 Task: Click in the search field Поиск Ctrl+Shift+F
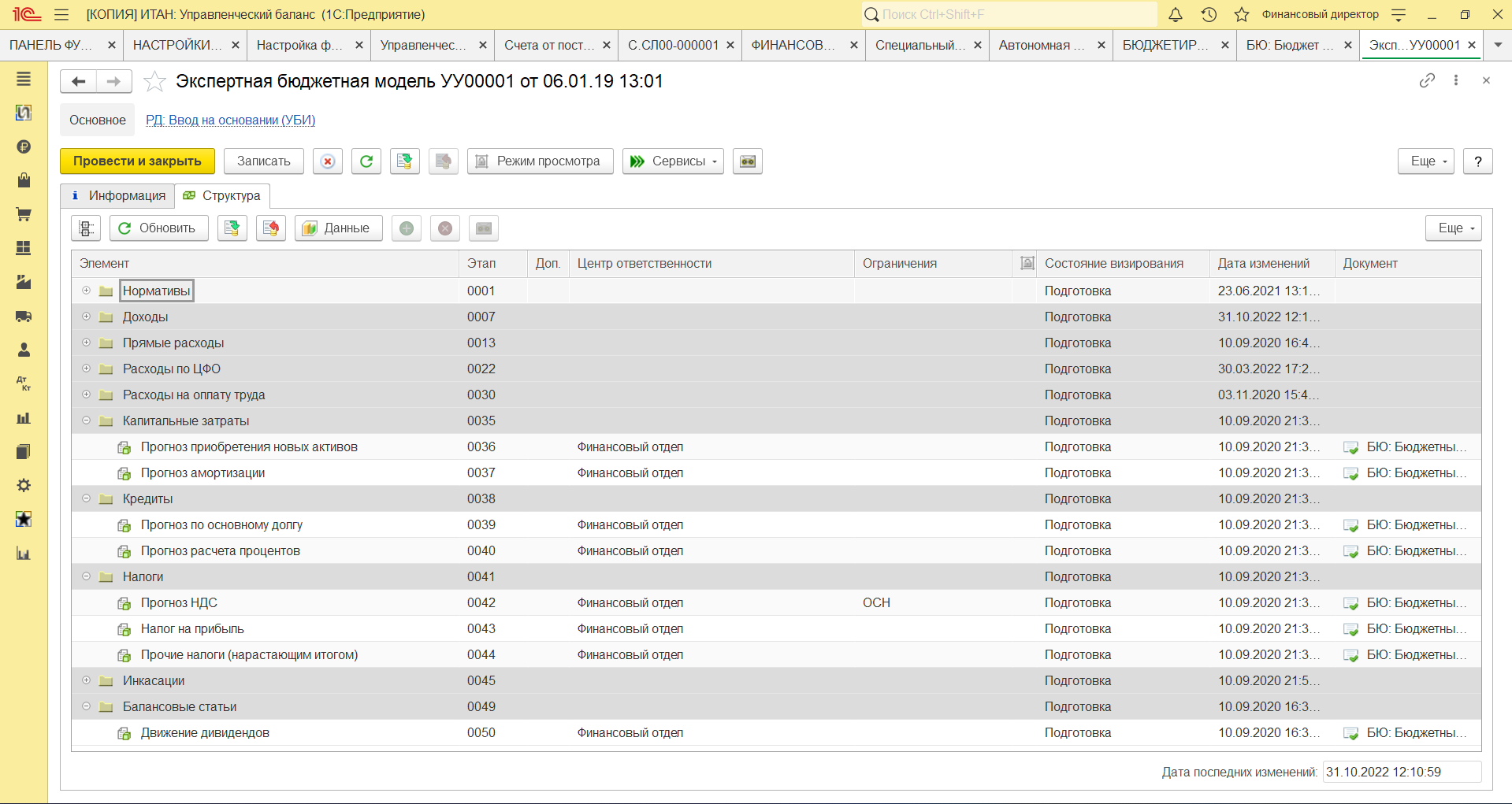(x=1009, y=14)
